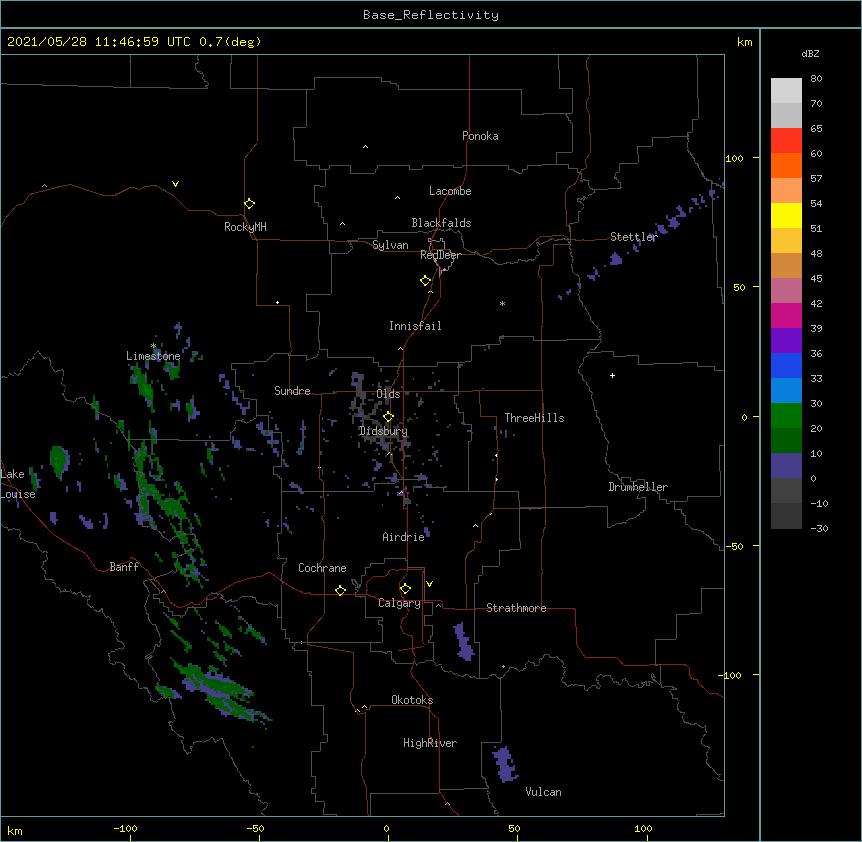Click the dBZ legend heading
Screen dimensions: 862x842
(810, 54)
